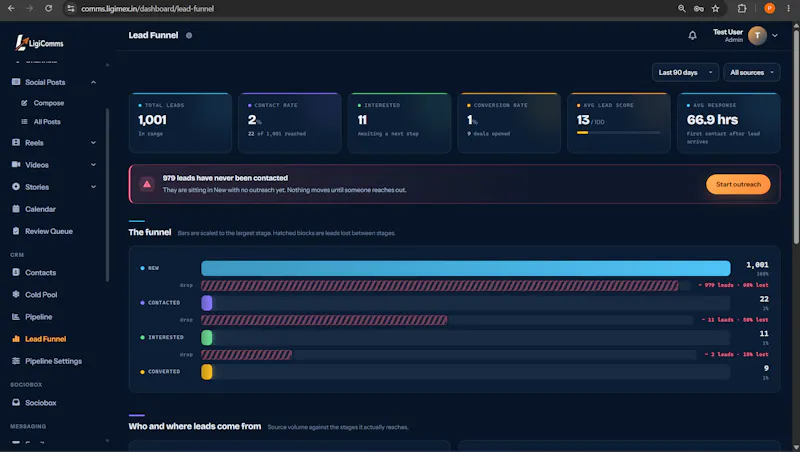Go to Calendar in the sidebar
Viewport: 800px width, 452px height.
[40, 209]
